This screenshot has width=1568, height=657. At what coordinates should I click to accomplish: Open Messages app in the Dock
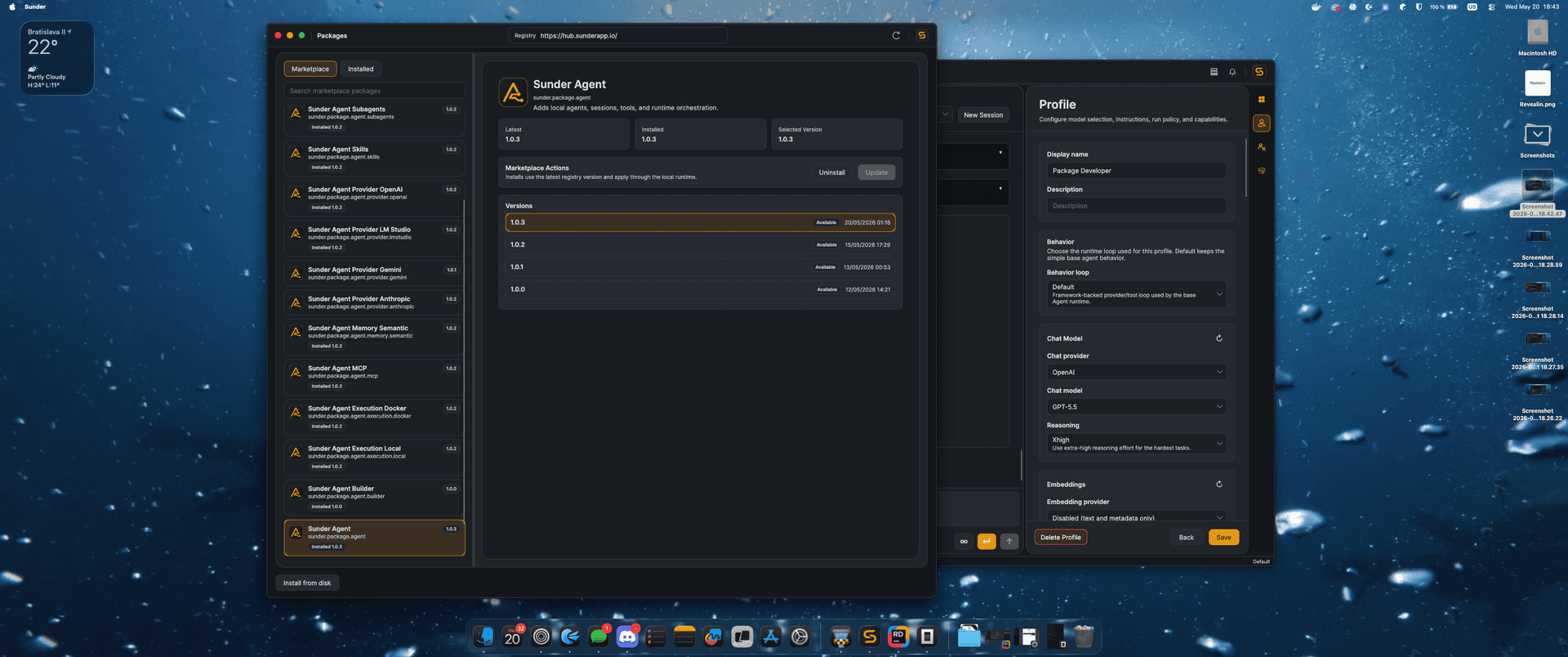pyautogui.click(x=599, y=637)
